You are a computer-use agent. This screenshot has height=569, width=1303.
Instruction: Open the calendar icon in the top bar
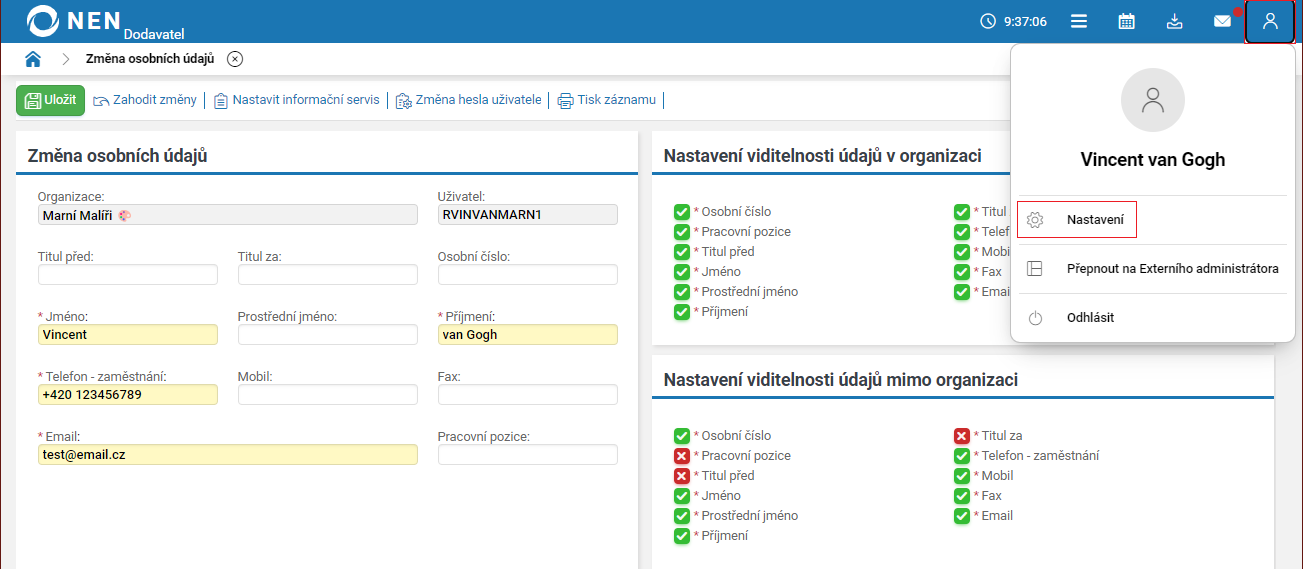click(x=1126, y=21)
